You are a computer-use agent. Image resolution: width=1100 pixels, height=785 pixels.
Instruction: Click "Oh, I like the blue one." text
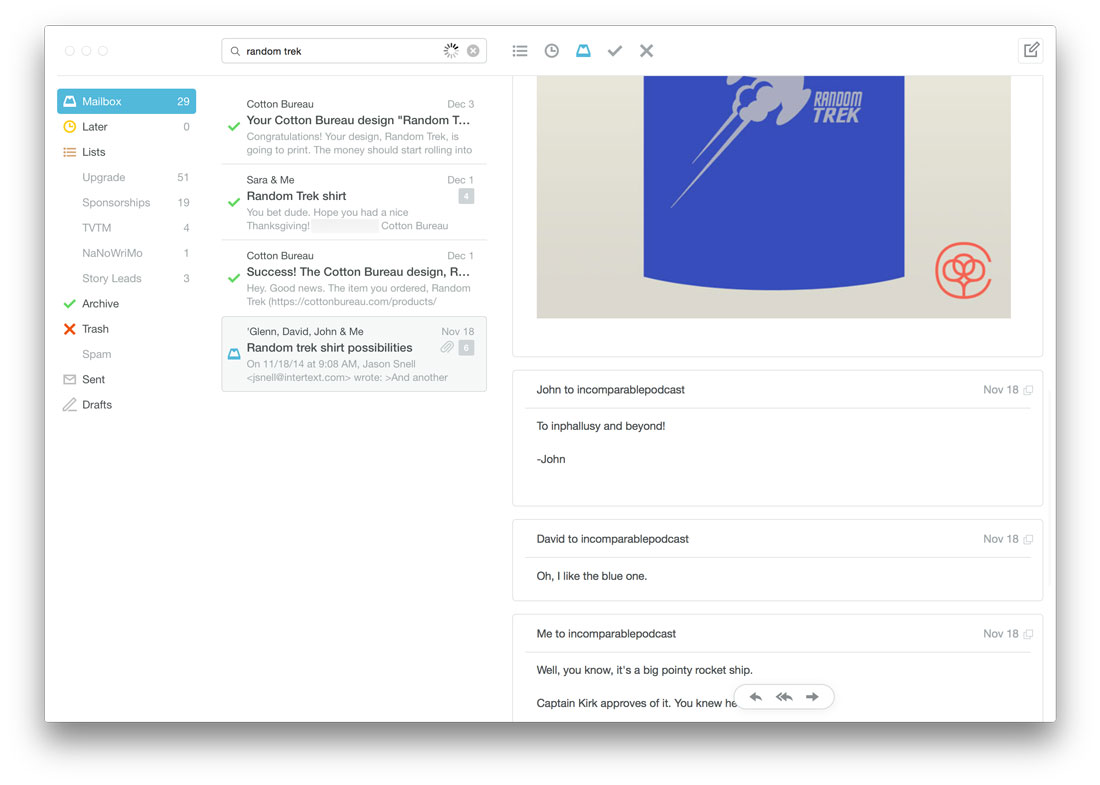(591, 576)
